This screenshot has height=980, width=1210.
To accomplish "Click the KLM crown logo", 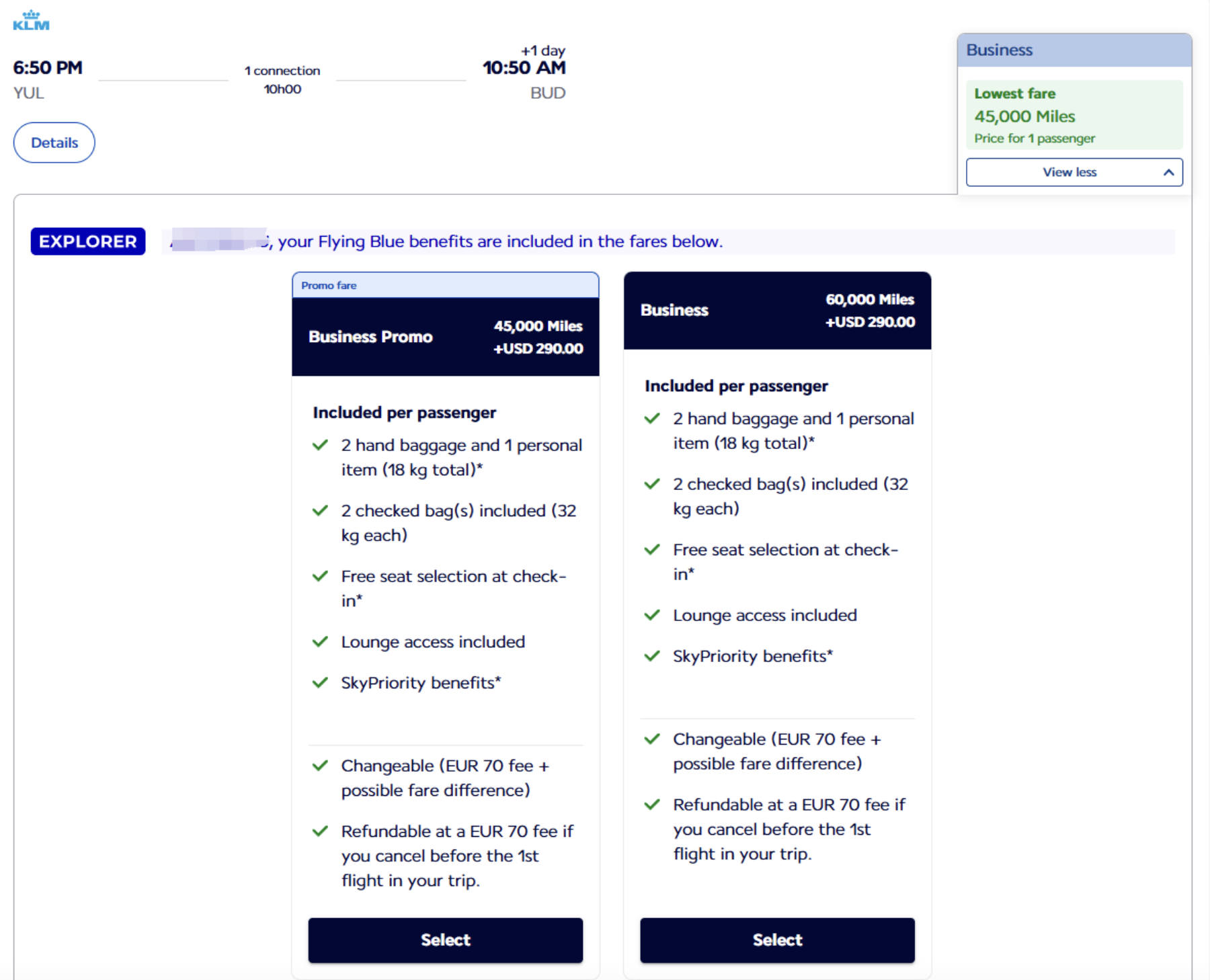I will (x=31, y=20).
